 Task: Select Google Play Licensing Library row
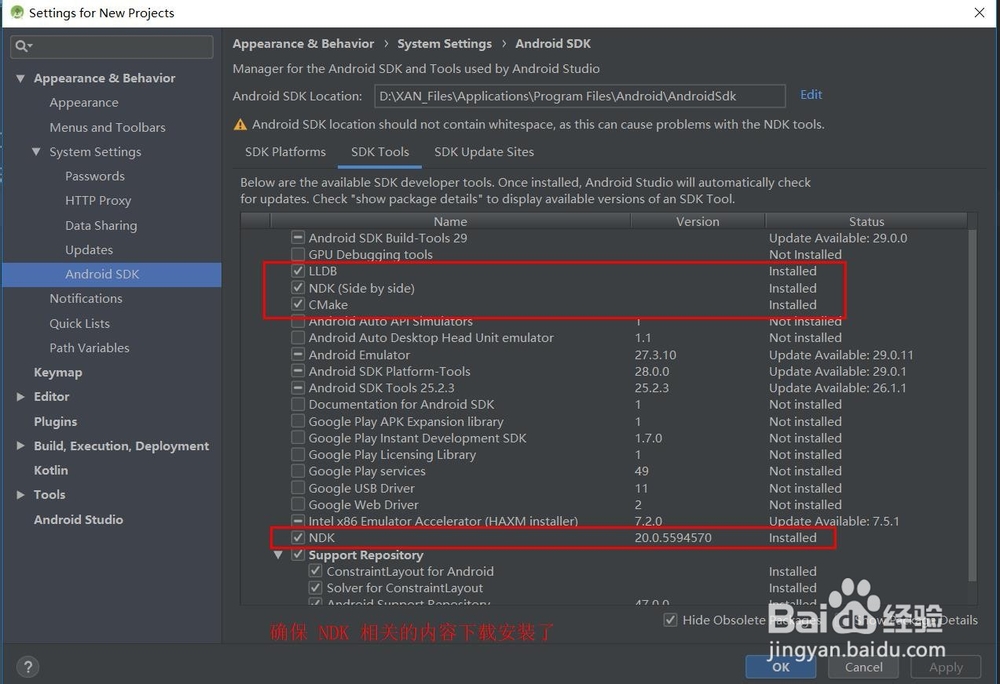[x=603, y=455]
